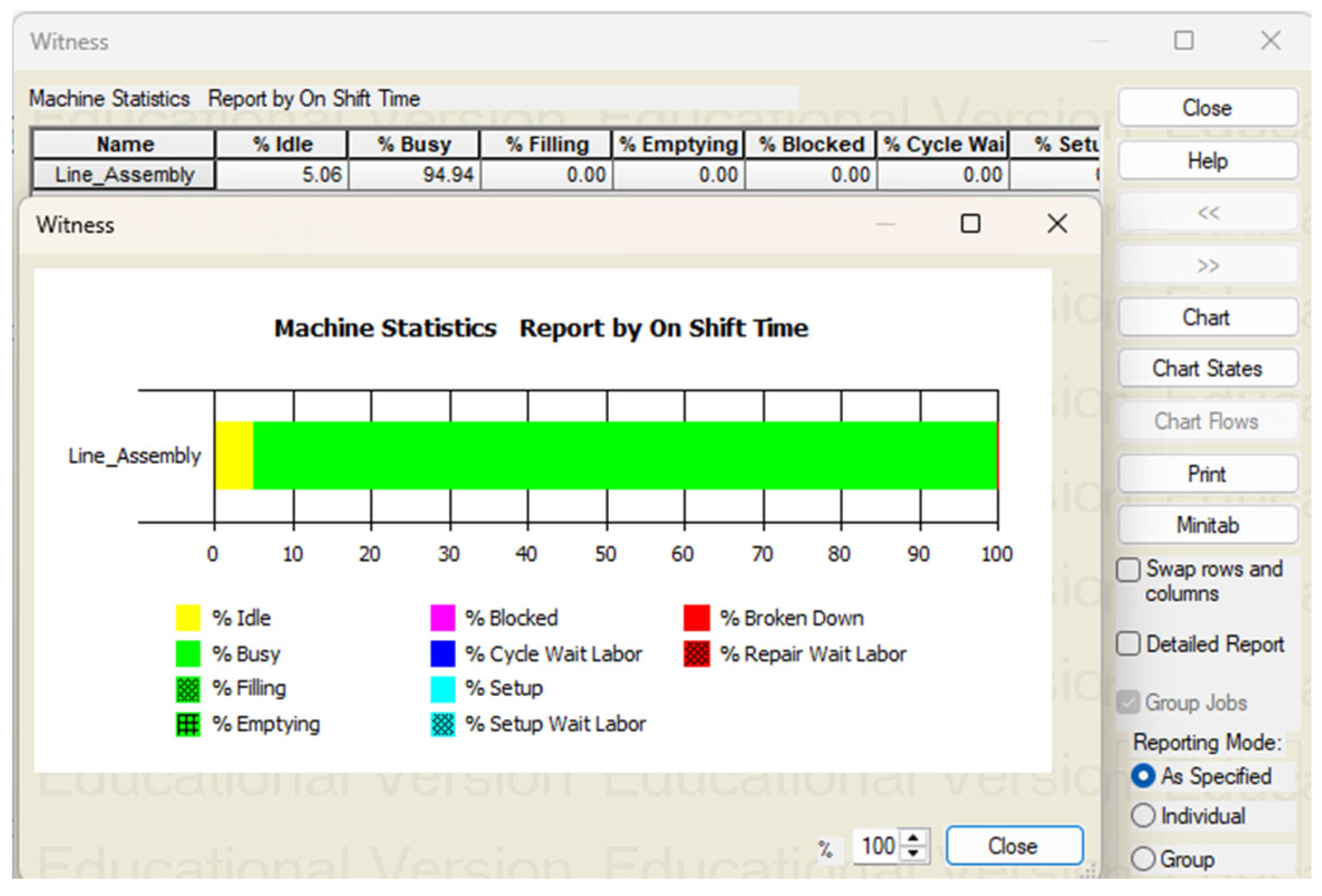
Task: Check the Detailed Report checkbox
Action: coord(1128,644)
